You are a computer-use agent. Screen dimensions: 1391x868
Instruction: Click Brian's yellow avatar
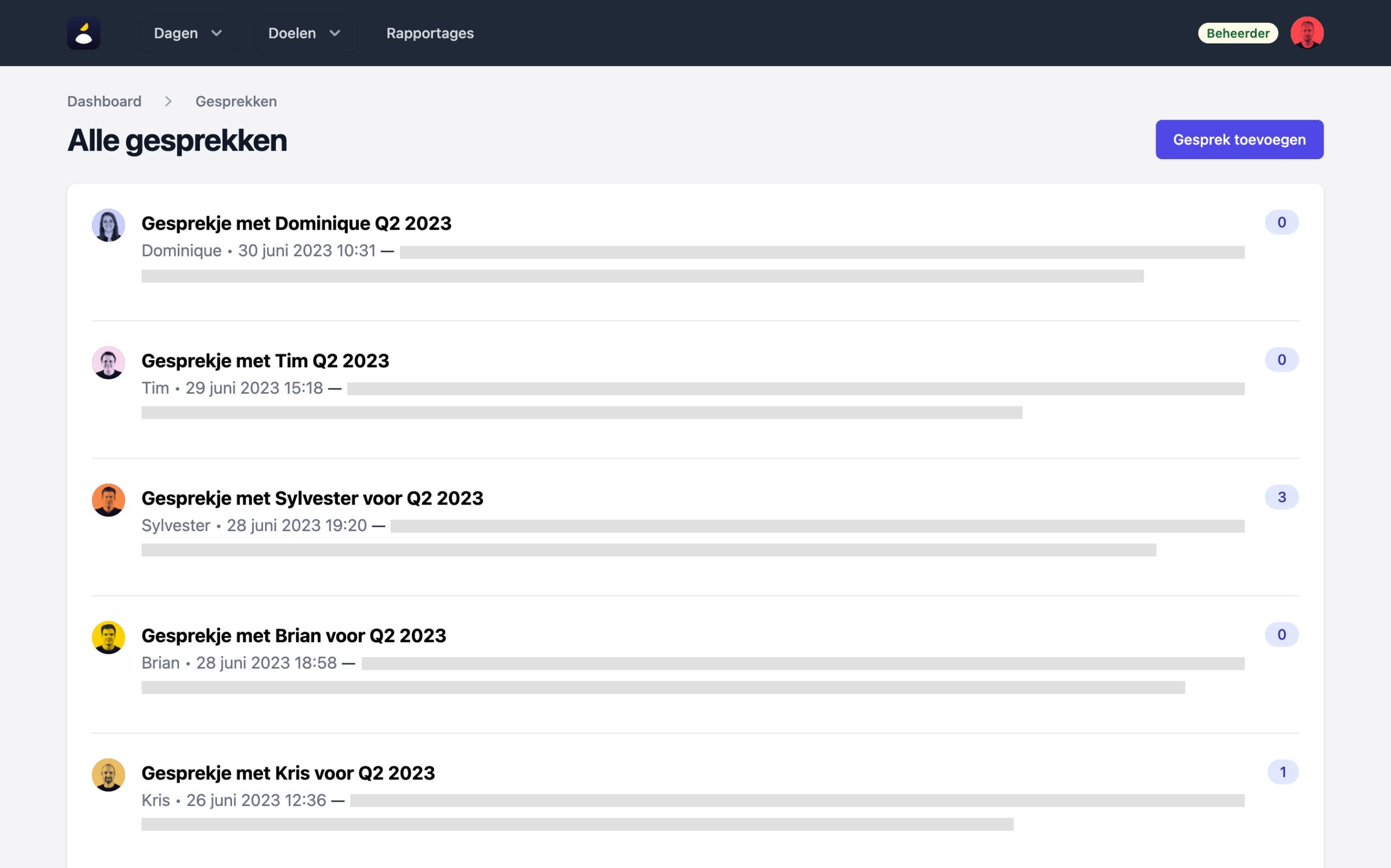(x=108, y=637)
